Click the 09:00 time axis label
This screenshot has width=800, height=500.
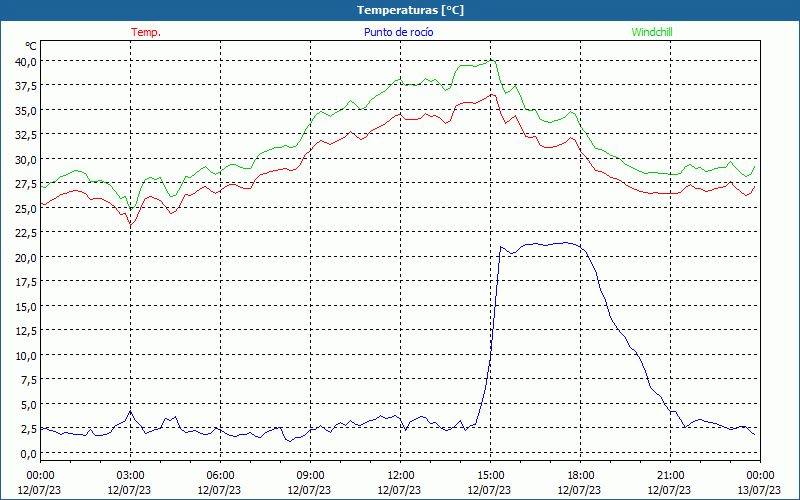(x=310, y=476)
